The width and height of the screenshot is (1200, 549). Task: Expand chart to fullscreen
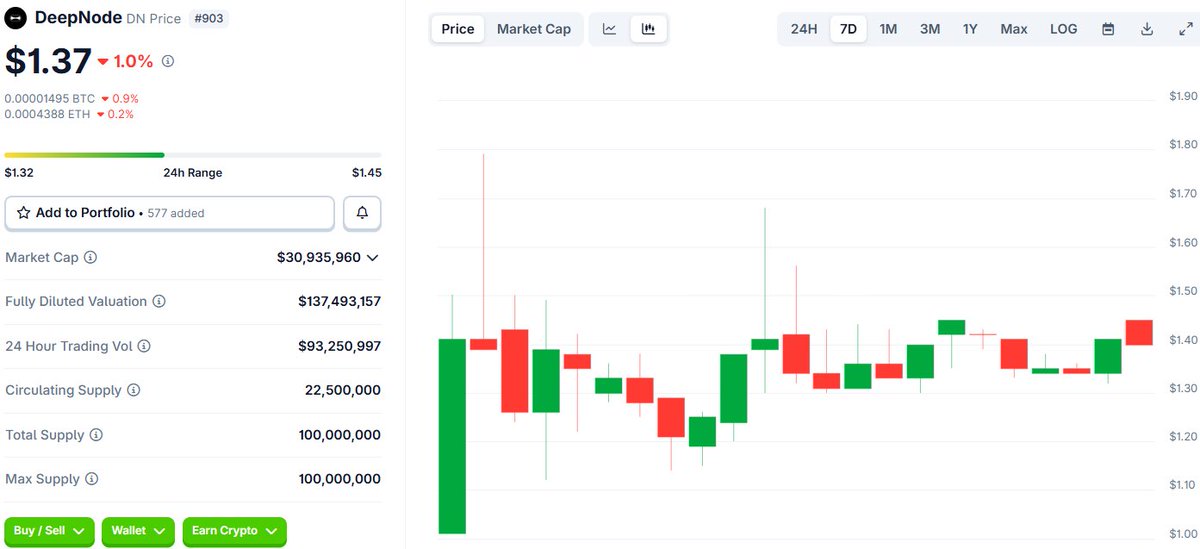click(1185, 29)
